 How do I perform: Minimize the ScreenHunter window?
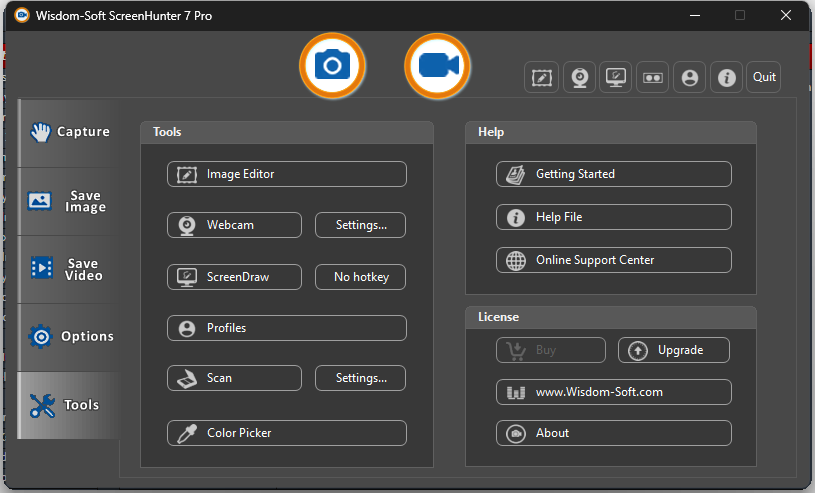[x=695, y=16]
